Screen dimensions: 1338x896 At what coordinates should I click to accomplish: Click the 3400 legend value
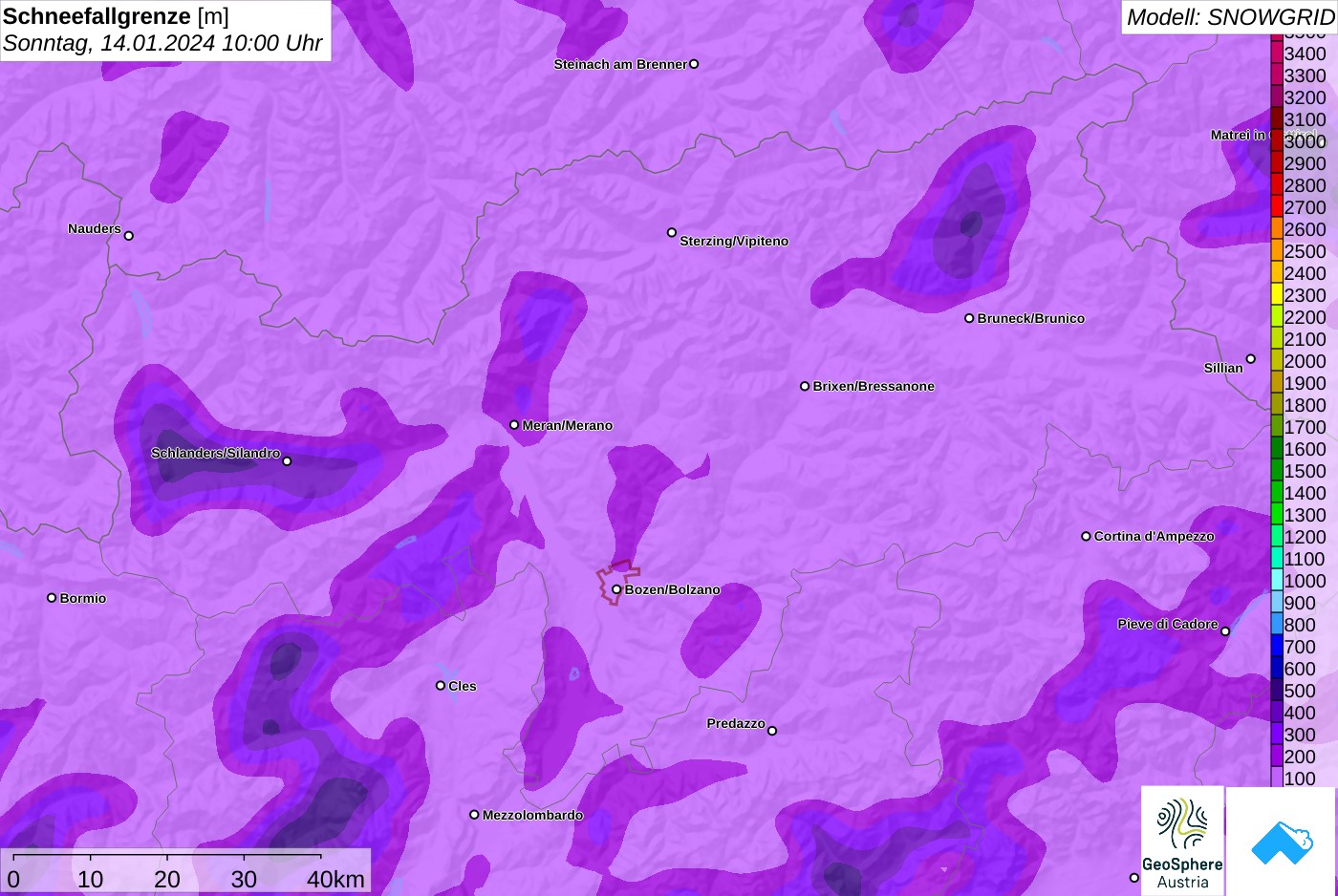click(x=1305, y=53)
